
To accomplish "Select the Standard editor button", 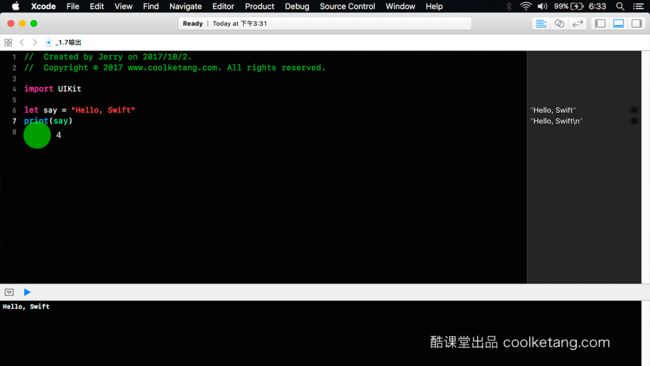I will pos(541,24).
